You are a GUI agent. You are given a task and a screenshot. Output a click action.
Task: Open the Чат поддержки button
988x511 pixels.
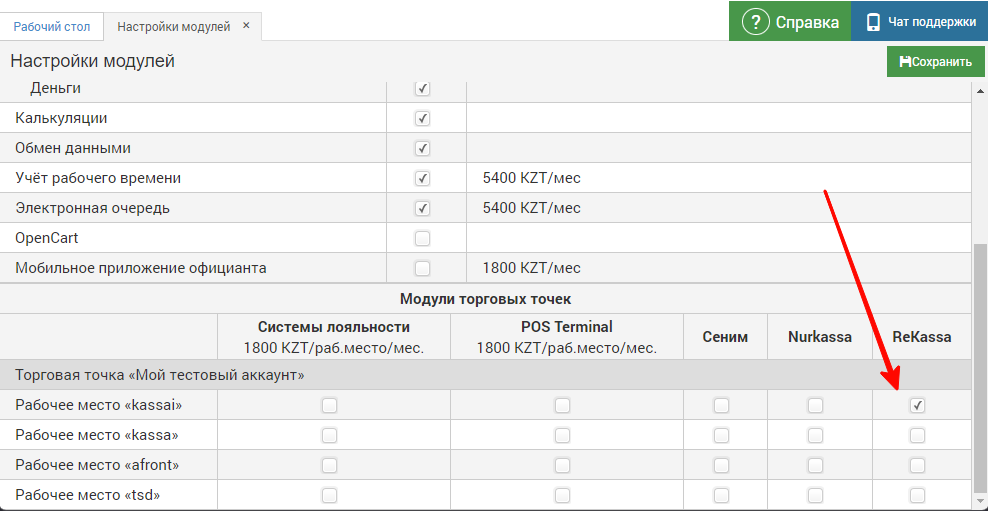pos(918,22)
